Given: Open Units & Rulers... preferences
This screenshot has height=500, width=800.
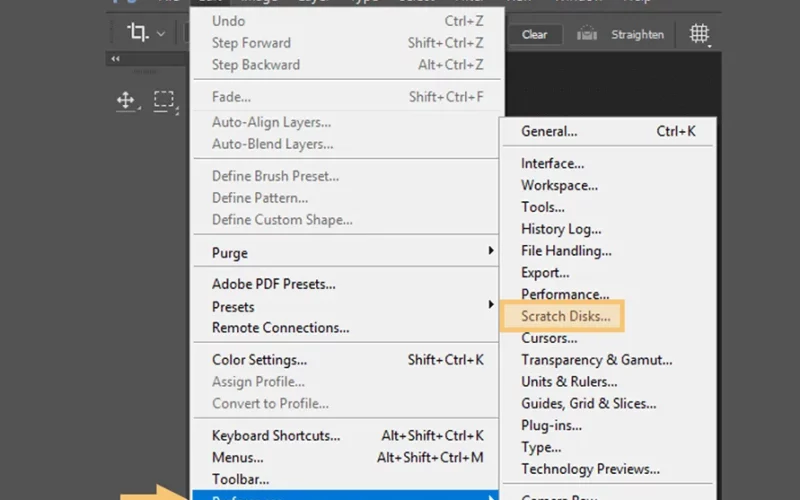Looking at the screenshot, I should [608, 382].
